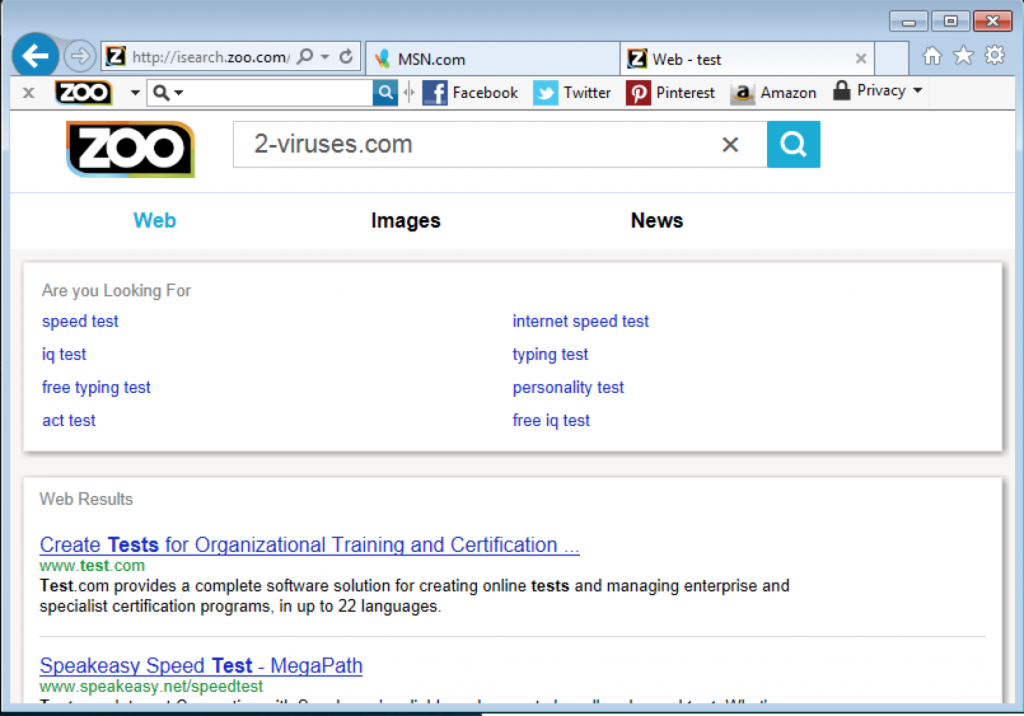Screen dimensions: 1024x716
Task: Open Favorites with the star icon
Action: click(963, 56)
